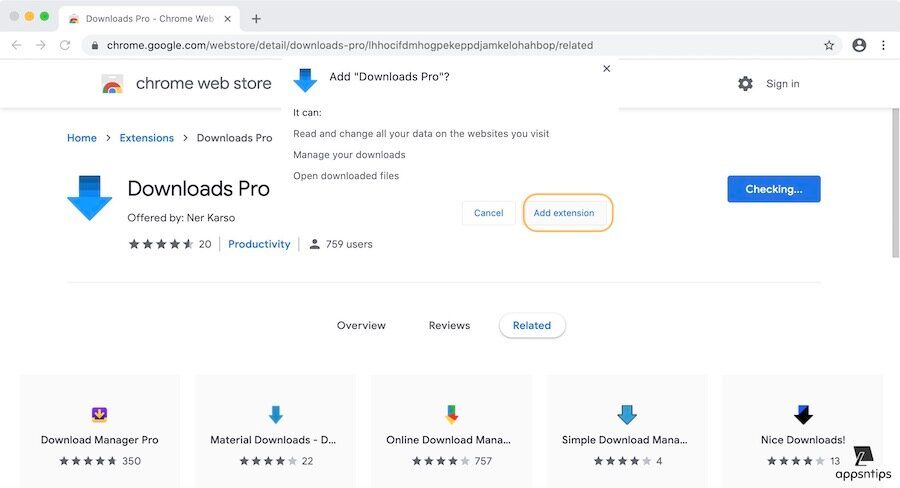This screenshot has height=488, width=900.
Task: Switch to the Reviews tab
Action: (x=449, y=325)
